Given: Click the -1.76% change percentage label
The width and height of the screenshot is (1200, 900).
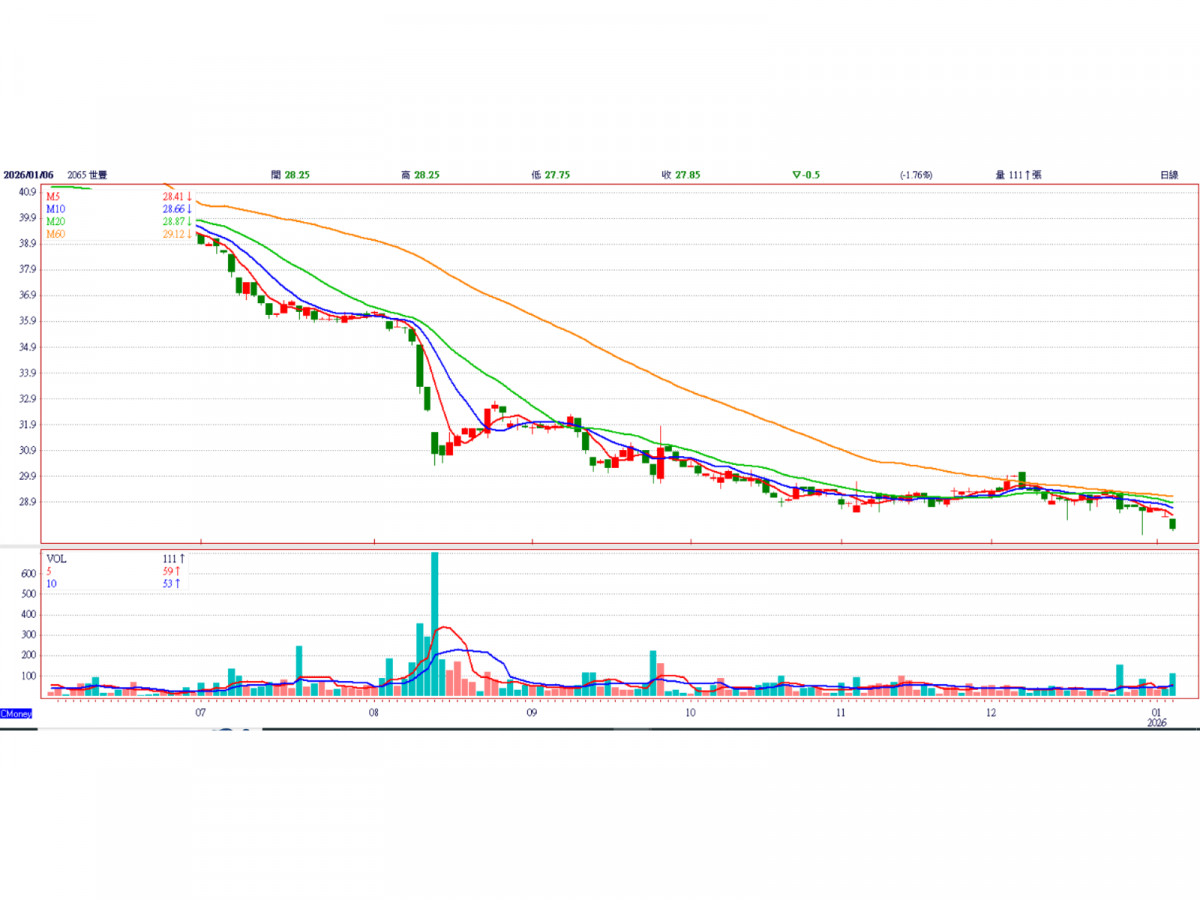Looking at the screenshot, I should (915, 174).
